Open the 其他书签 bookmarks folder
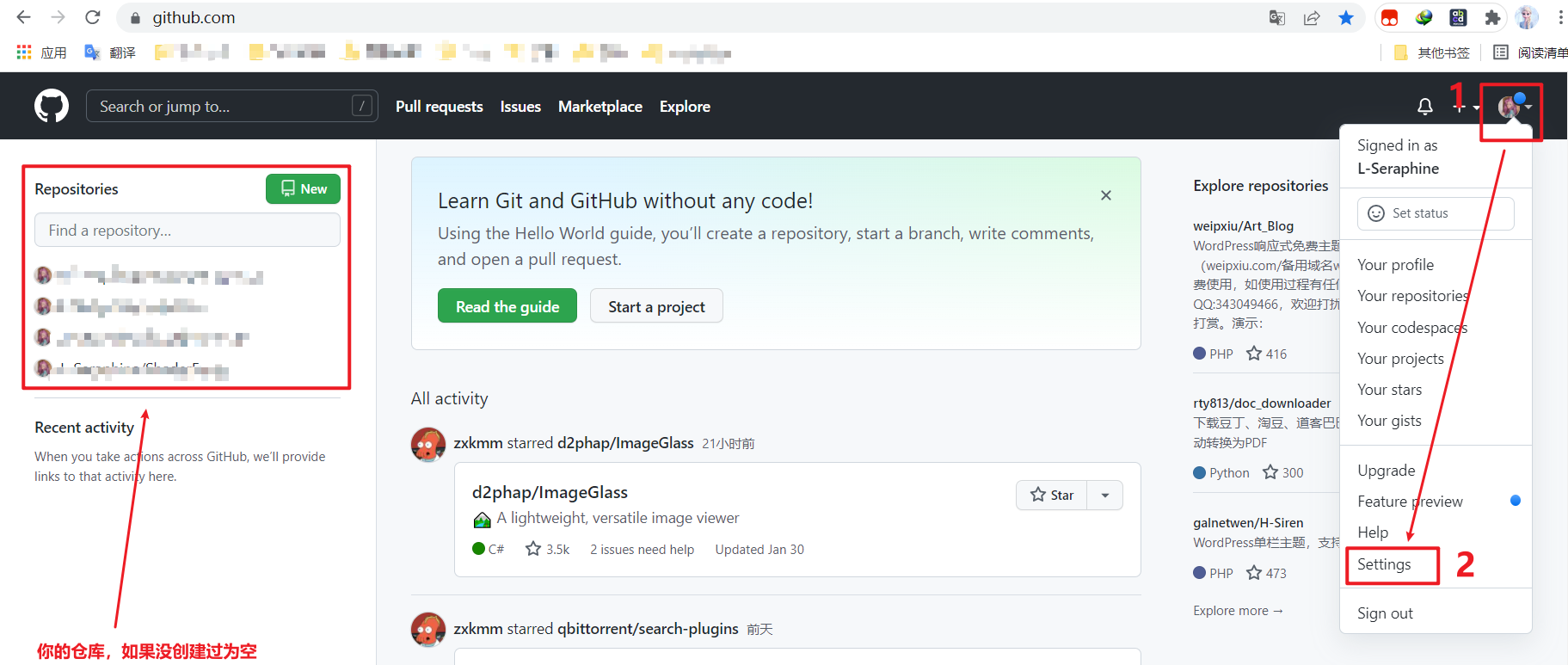 [1432, 52]
